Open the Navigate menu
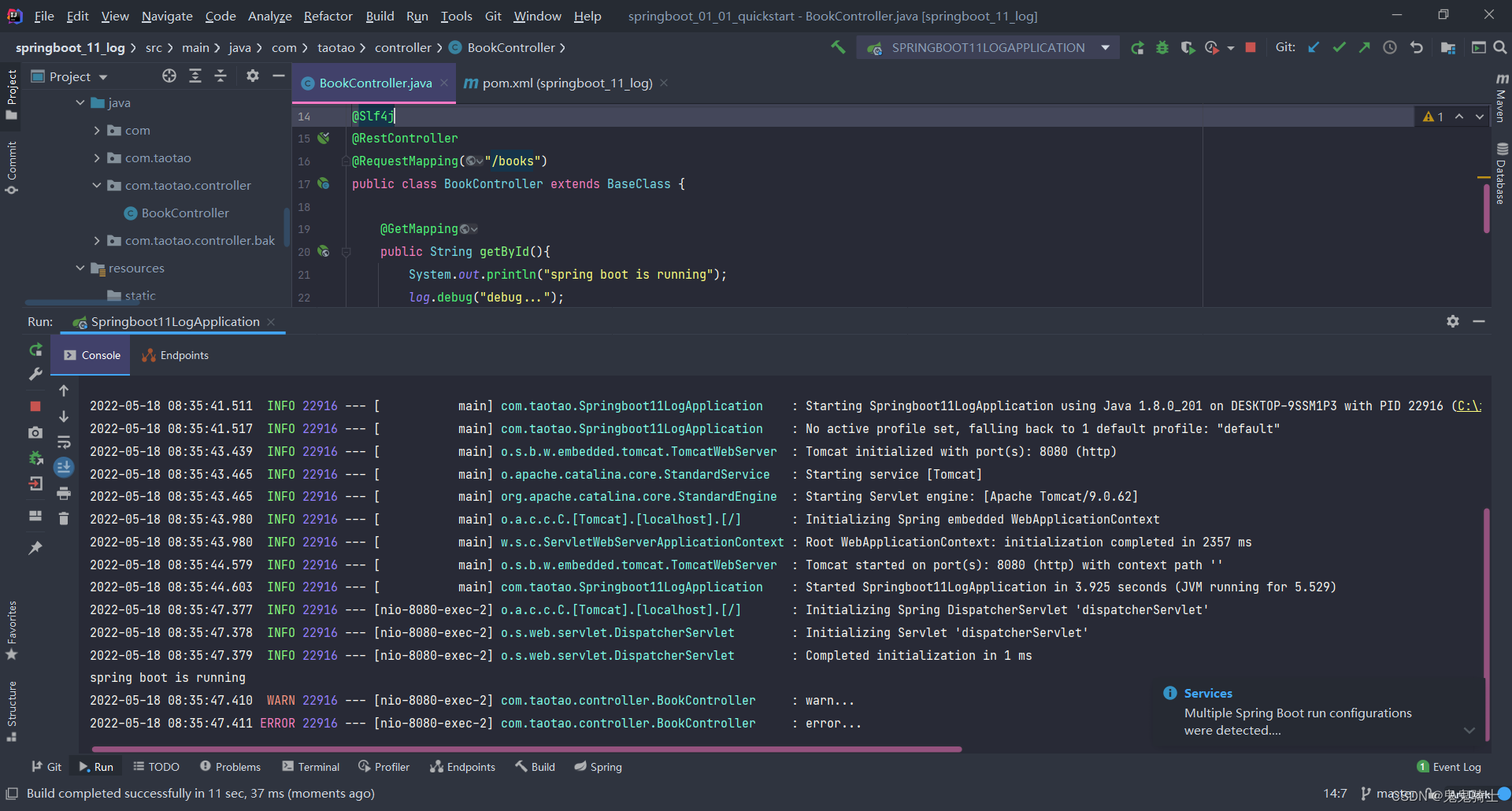 coord(167,16)
